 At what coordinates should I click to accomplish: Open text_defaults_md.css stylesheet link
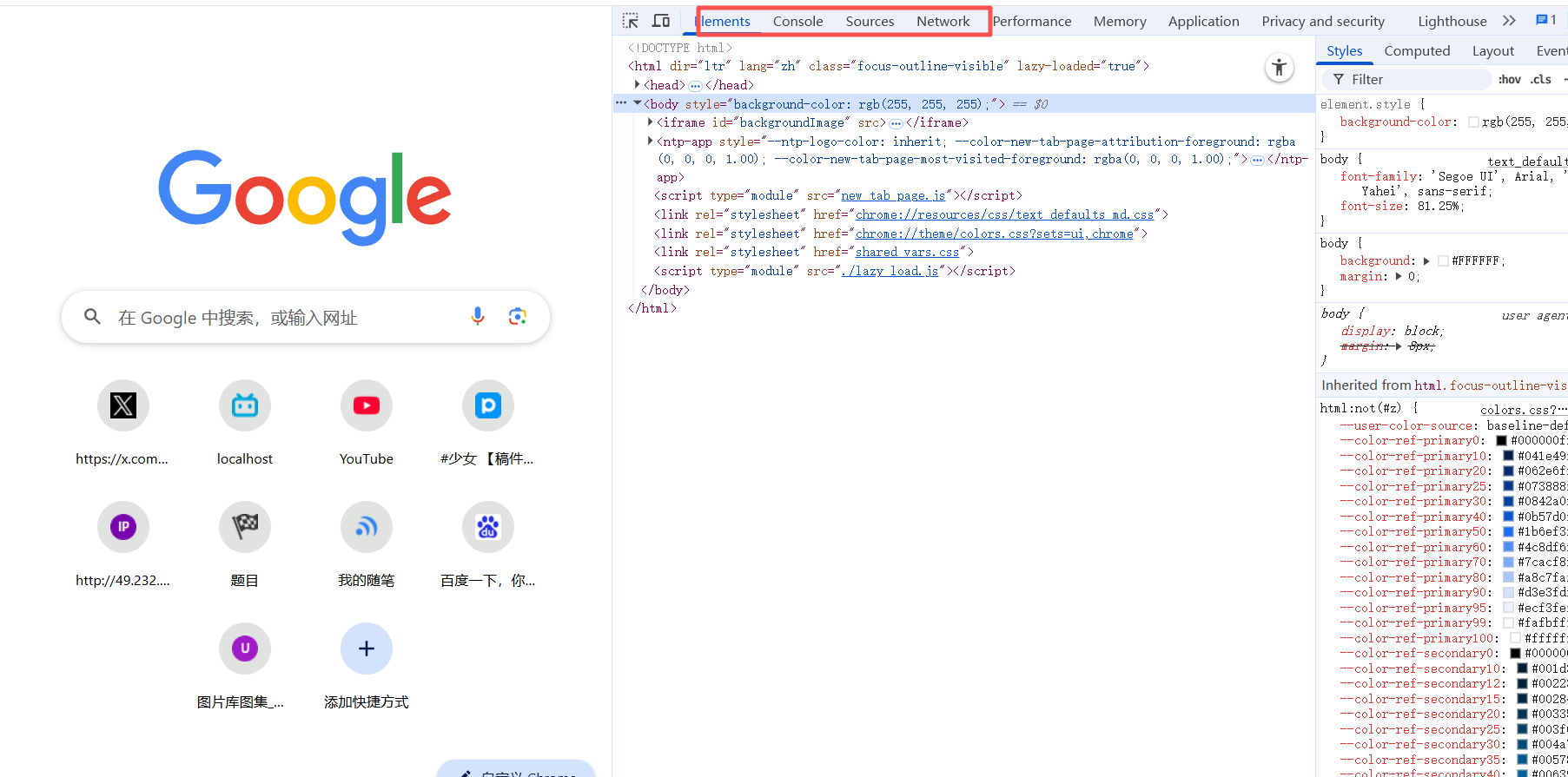1005,214
